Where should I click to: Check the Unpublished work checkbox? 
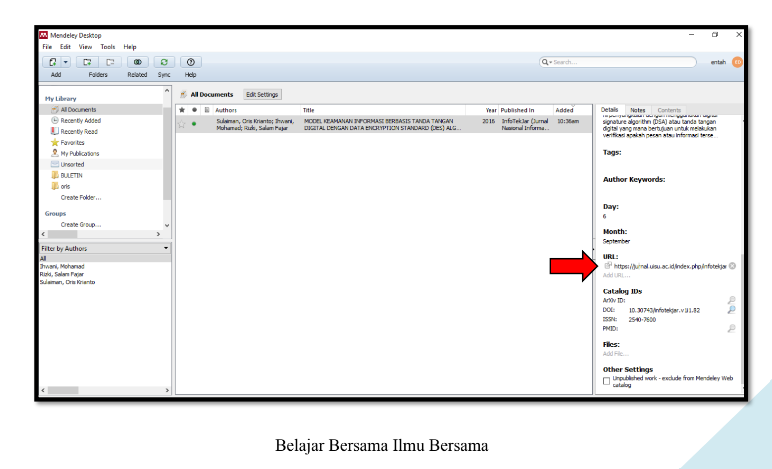pyautogui.click(x=606, y=381)
